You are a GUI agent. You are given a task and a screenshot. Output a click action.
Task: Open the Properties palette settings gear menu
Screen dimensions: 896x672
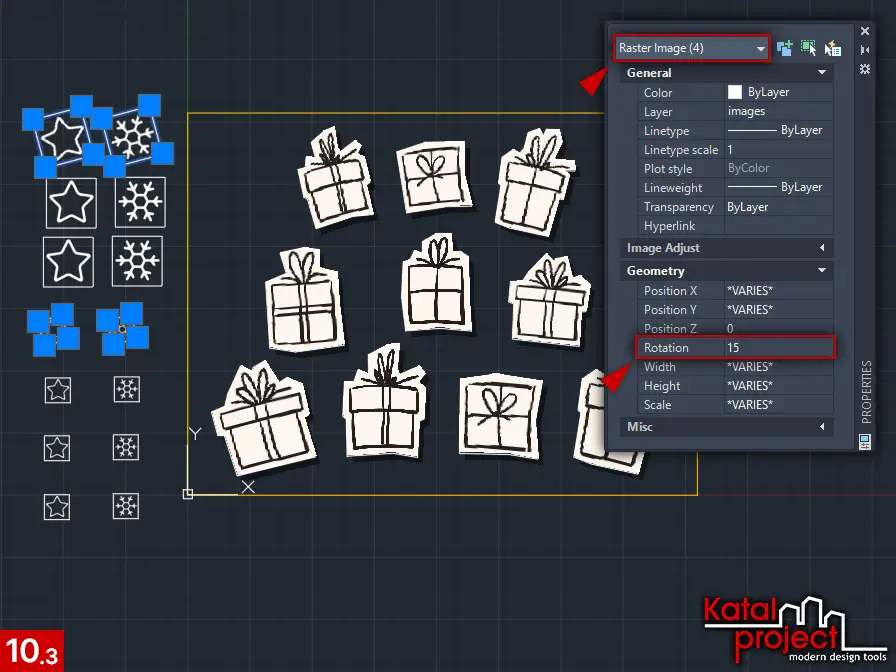click(x=865, y=68)
